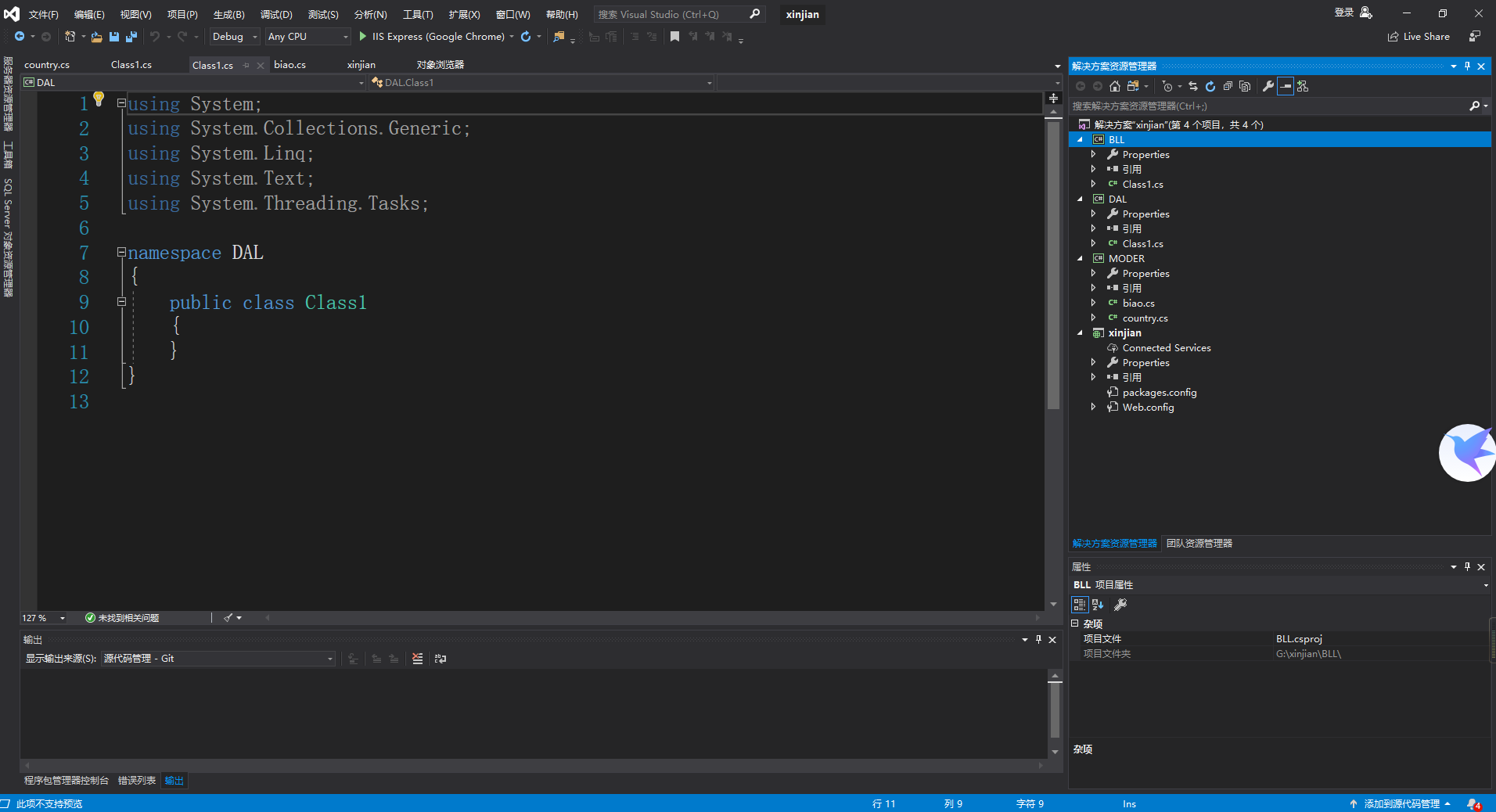Click the Home icon in Solution Explorer
This screenshot has width=1496, height=812.
tap(1115, 87)
